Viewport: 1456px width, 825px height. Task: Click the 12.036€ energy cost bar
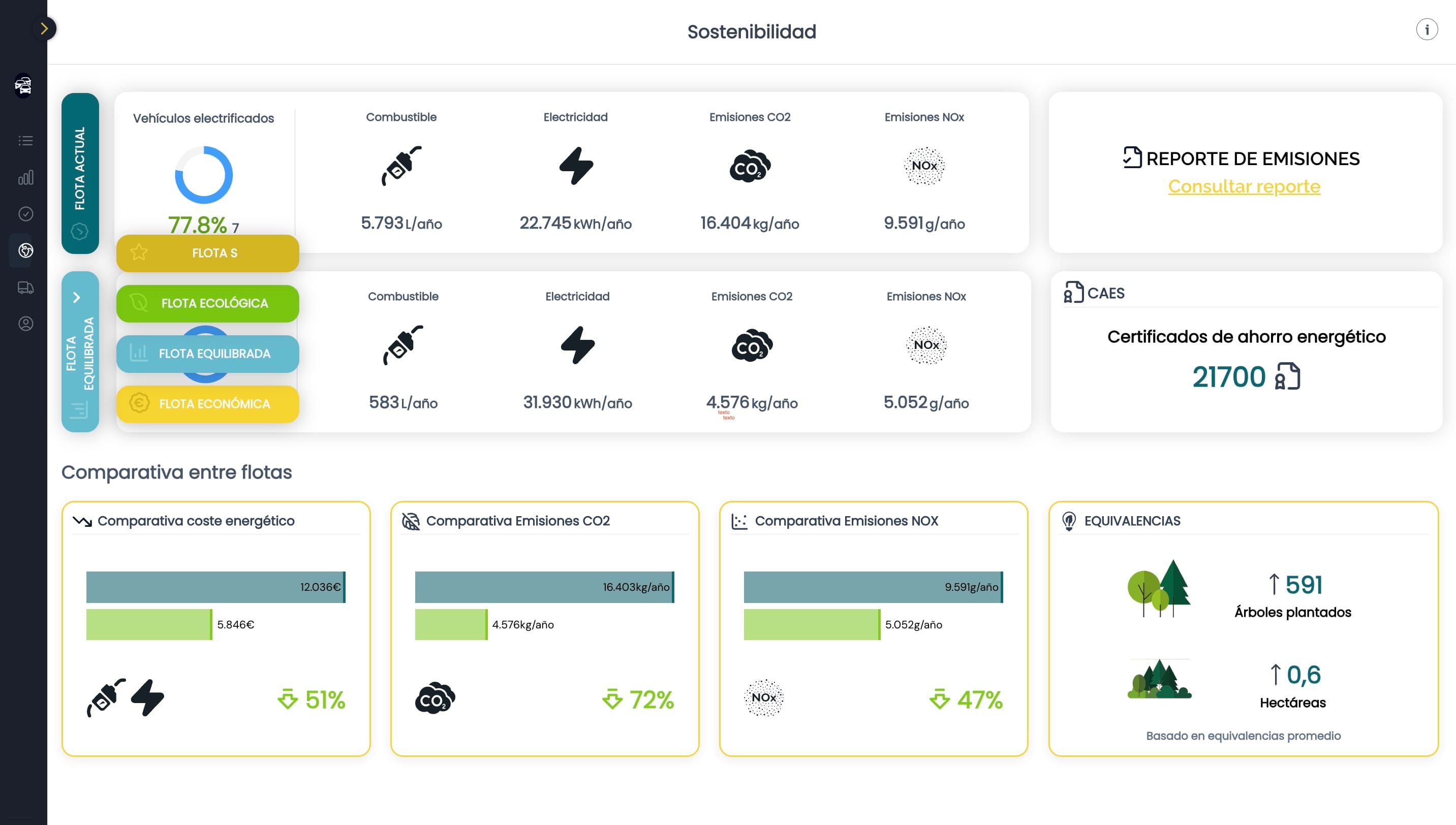point(215,587)
